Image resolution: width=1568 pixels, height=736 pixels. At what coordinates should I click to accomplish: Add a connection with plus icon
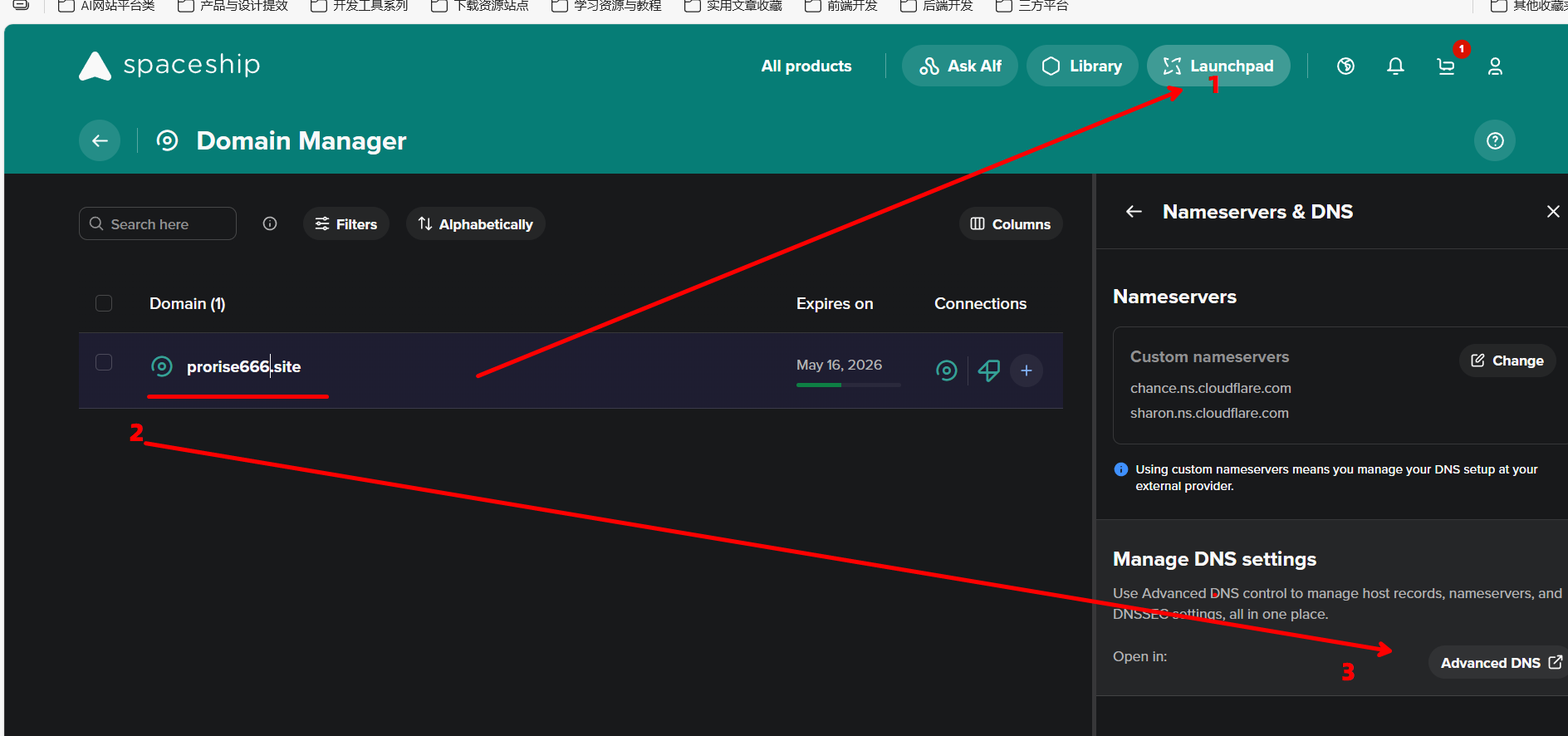tap(1027, 370)
